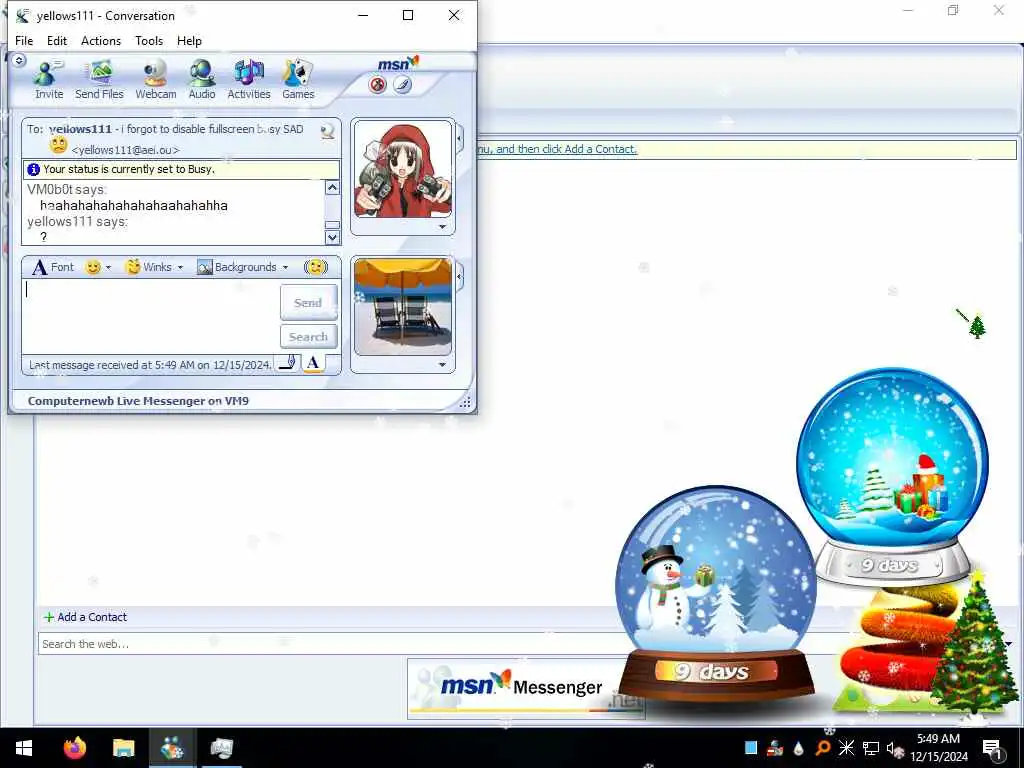This screenshot has height=768, width=1024.
Task: Open the Windows Start button
Action: tap(24, 748)
